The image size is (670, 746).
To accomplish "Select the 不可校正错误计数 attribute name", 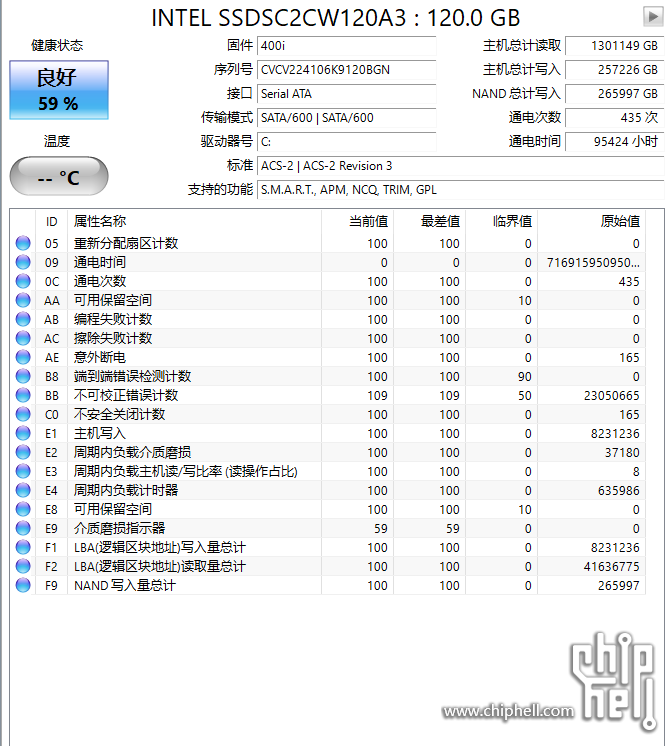I will 126,395.
